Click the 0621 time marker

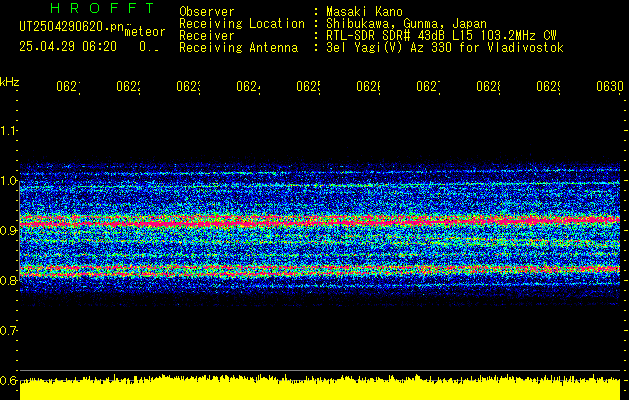[x=68, y=87]
